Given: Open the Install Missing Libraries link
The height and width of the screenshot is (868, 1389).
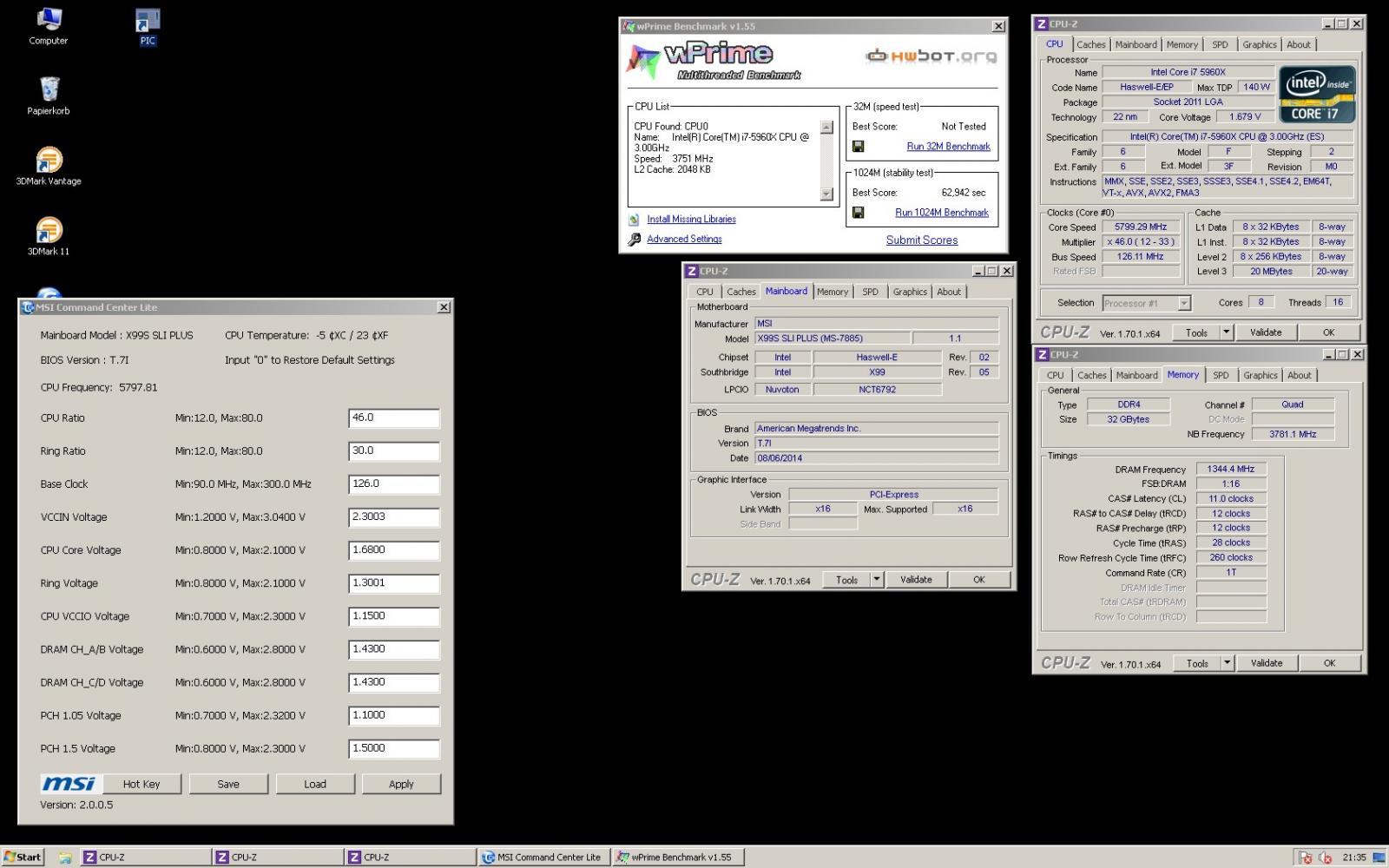Looking at the screenshot, I should pyautogui.click(x=691, y=220).
